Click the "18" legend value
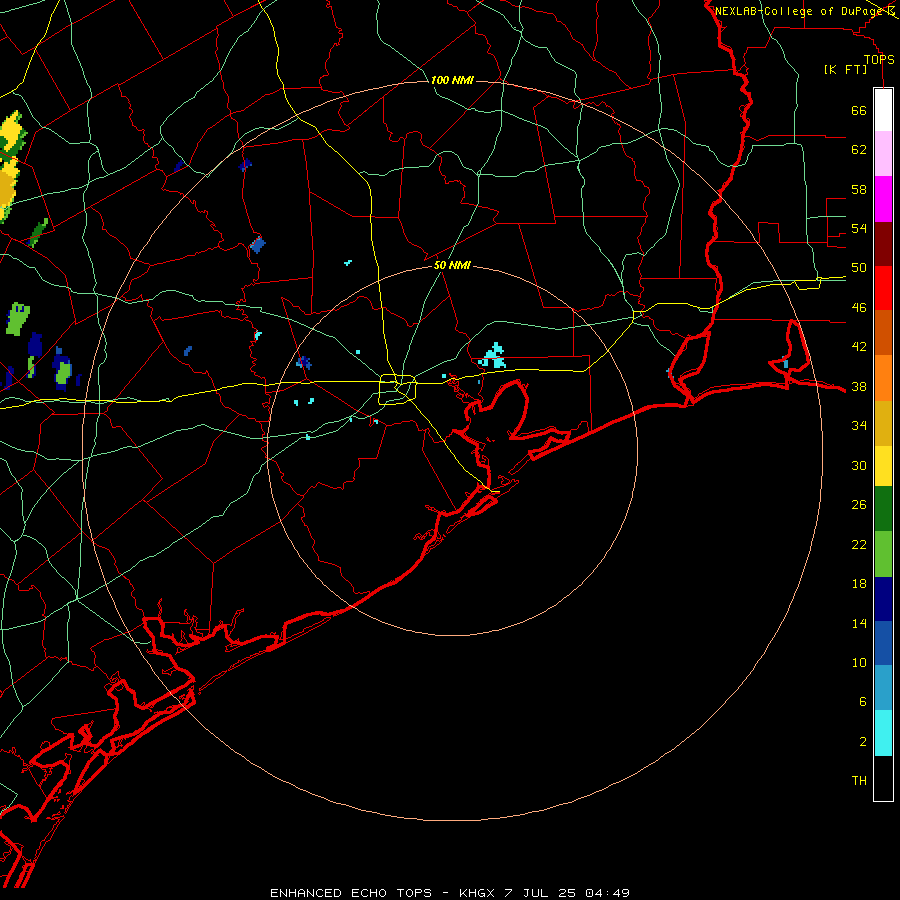This screenshot has width=900, height=900. [859, 584]
